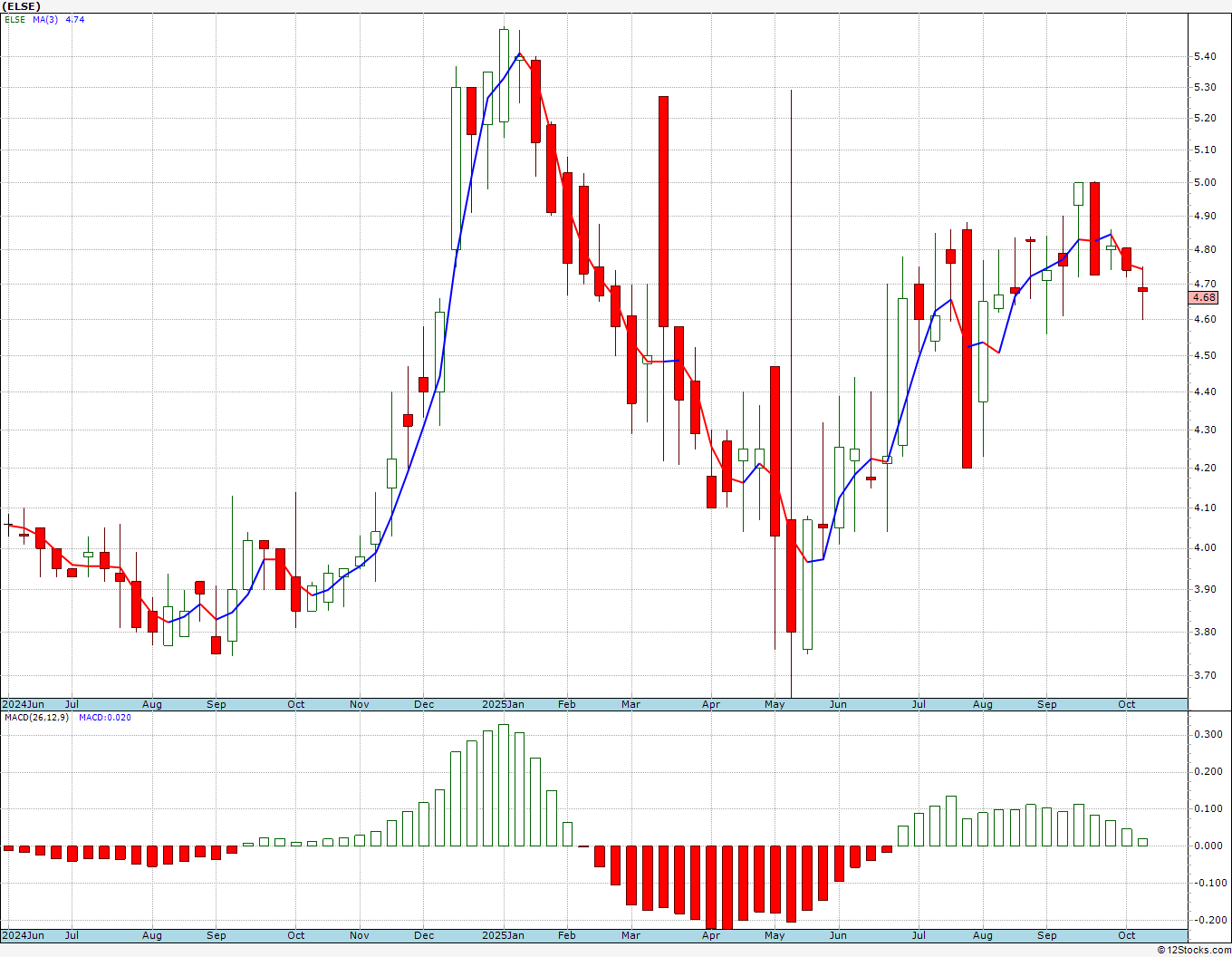Screen dimensions: 1232x957
Task: Select the "4.40" price axis label
Action: (1205, 391)
